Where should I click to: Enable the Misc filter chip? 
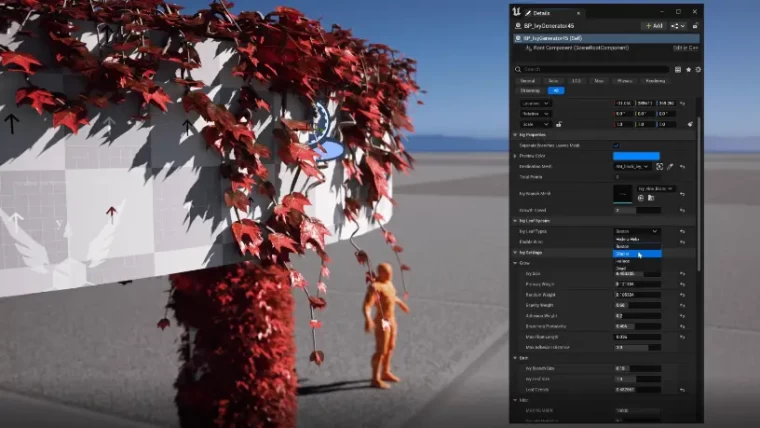coord(599,81)
